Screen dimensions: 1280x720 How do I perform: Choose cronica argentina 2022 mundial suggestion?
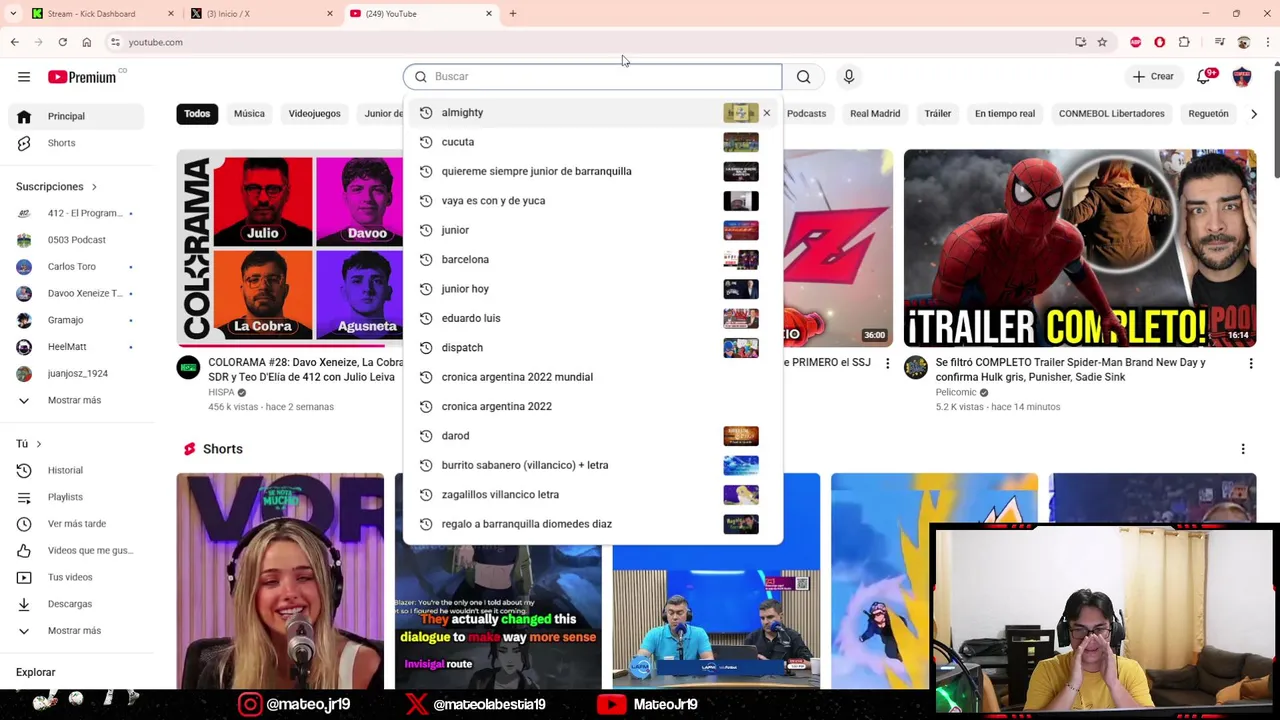pyautogui.click(x=591, y=377)
